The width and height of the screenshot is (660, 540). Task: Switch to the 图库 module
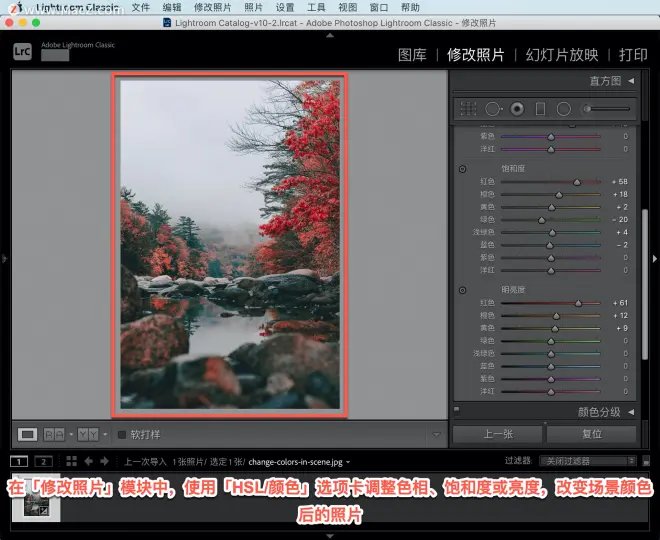coord(412,55)
